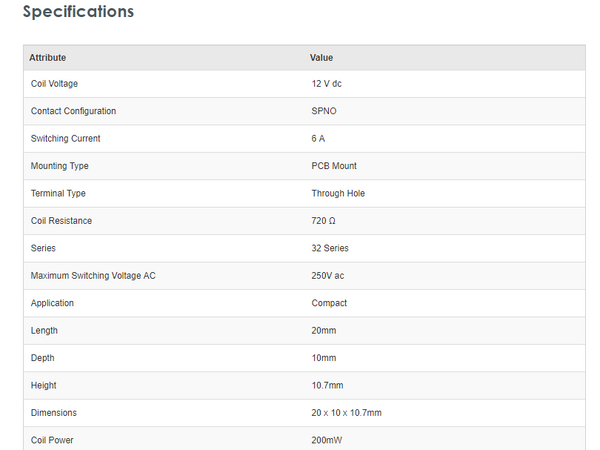
Task: Click the Maximum Switching Voltage AC label
Action: (x=93, y=275)
